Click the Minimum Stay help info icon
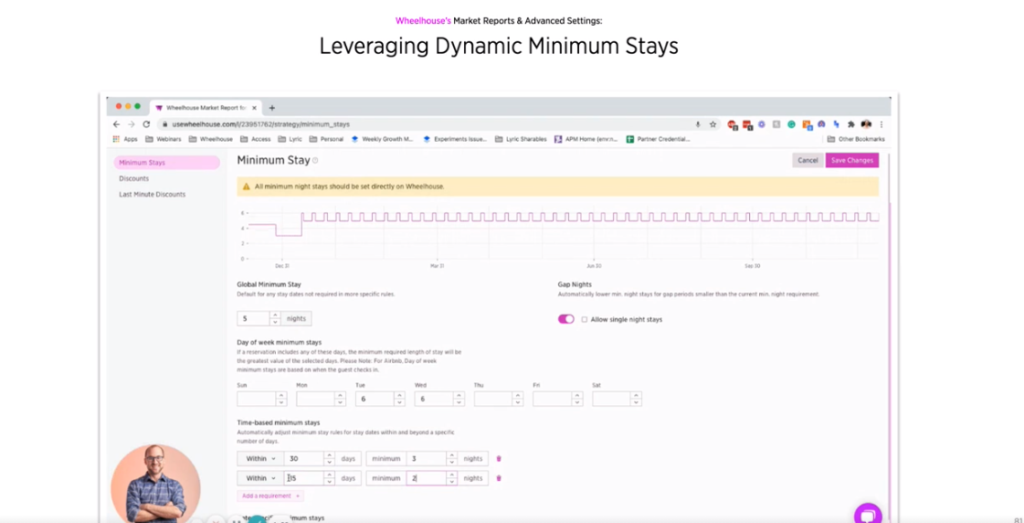This screenshot has height=523, width=1024. [x=315, y=161]
